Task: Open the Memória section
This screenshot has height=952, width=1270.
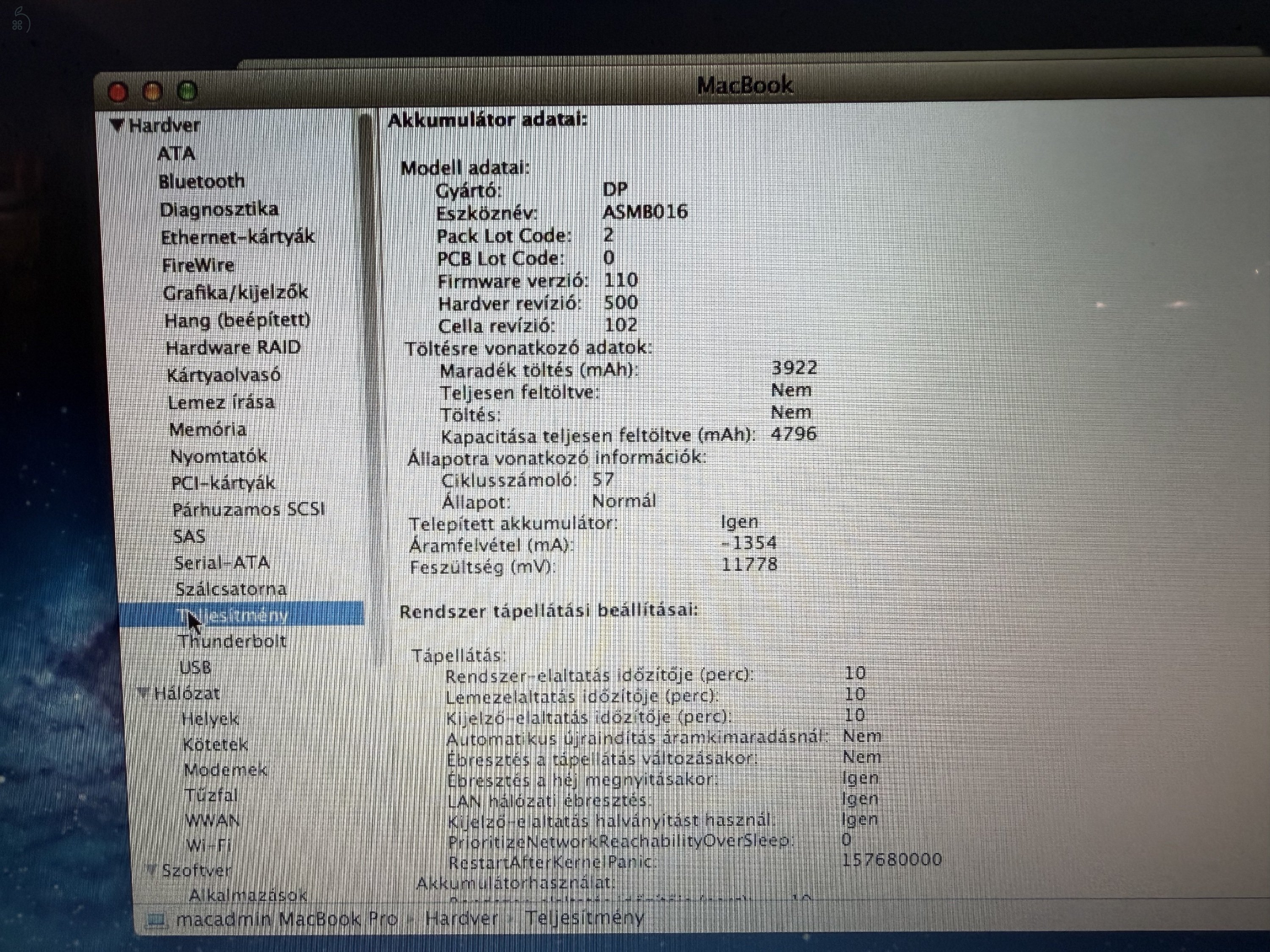Action: [x=208, y=430]
